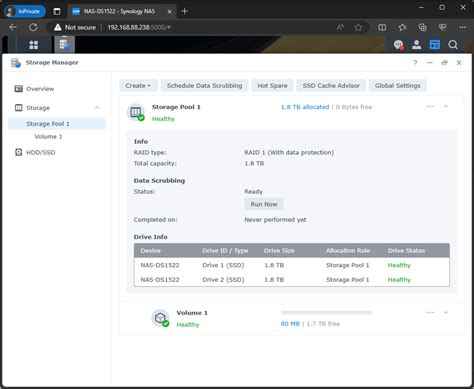
Task: Click the Drive Size column header
Action: [x=279, y=251]
